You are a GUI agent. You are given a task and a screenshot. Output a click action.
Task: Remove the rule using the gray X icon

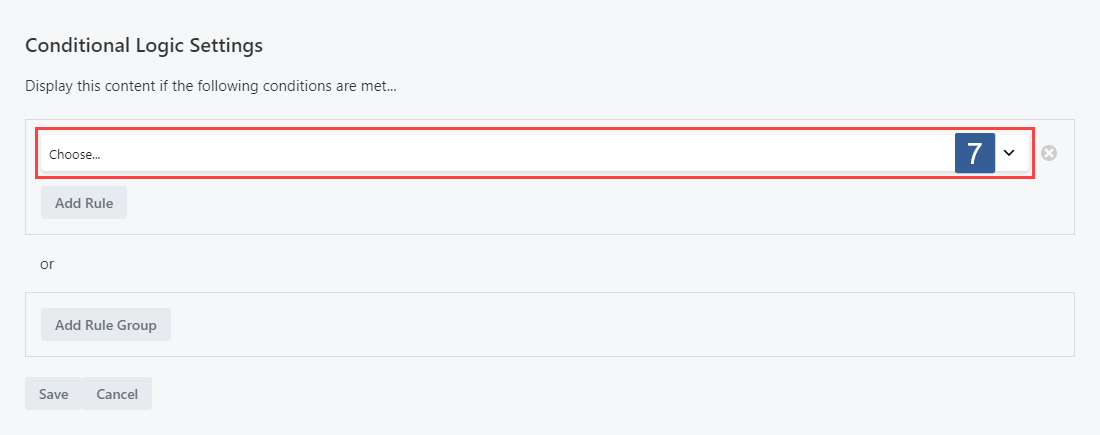1049,153
